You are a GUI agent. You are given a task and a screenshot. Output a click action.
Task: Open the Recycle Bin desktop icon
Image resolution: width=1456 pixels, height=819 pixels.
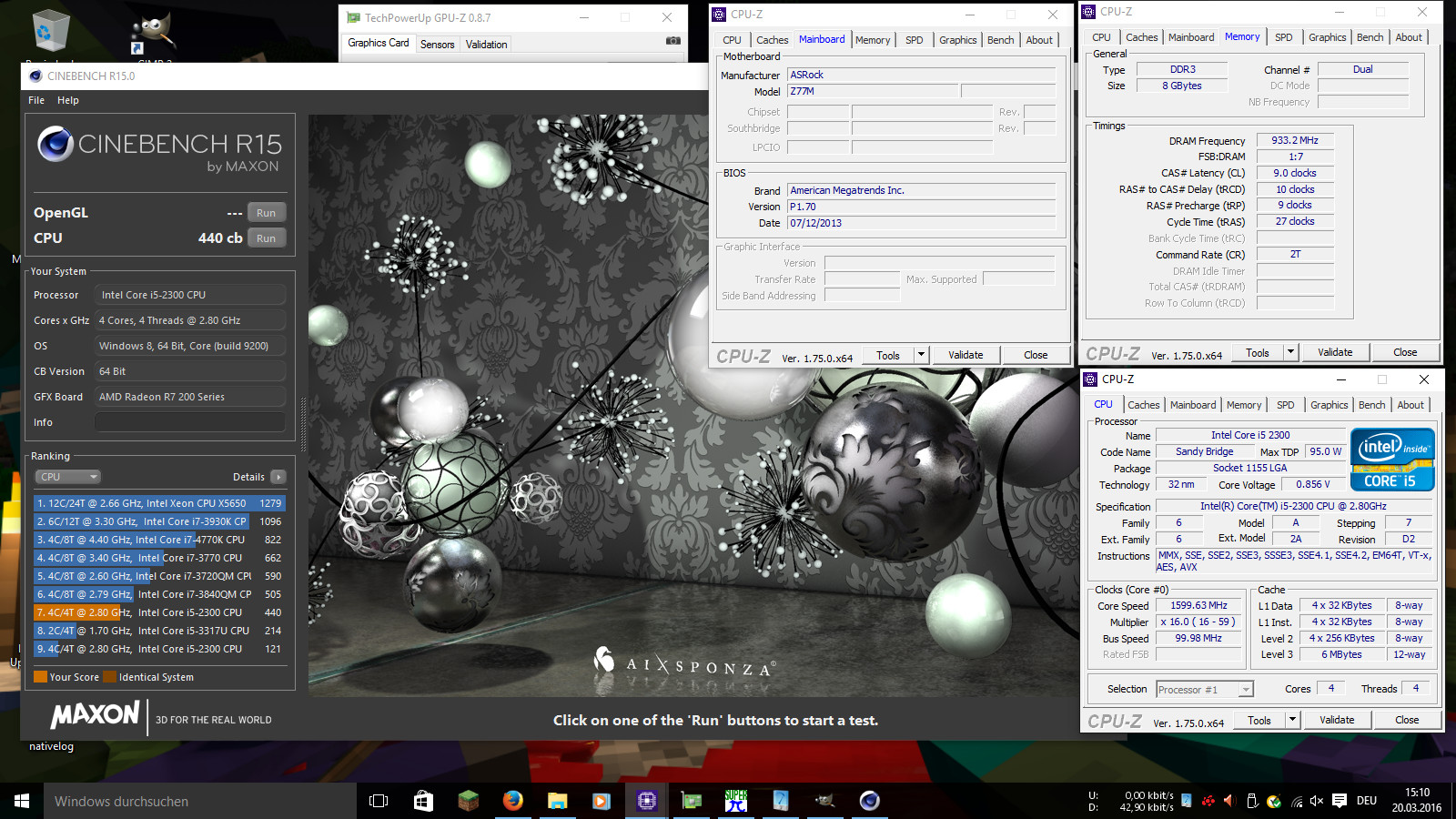50,32
